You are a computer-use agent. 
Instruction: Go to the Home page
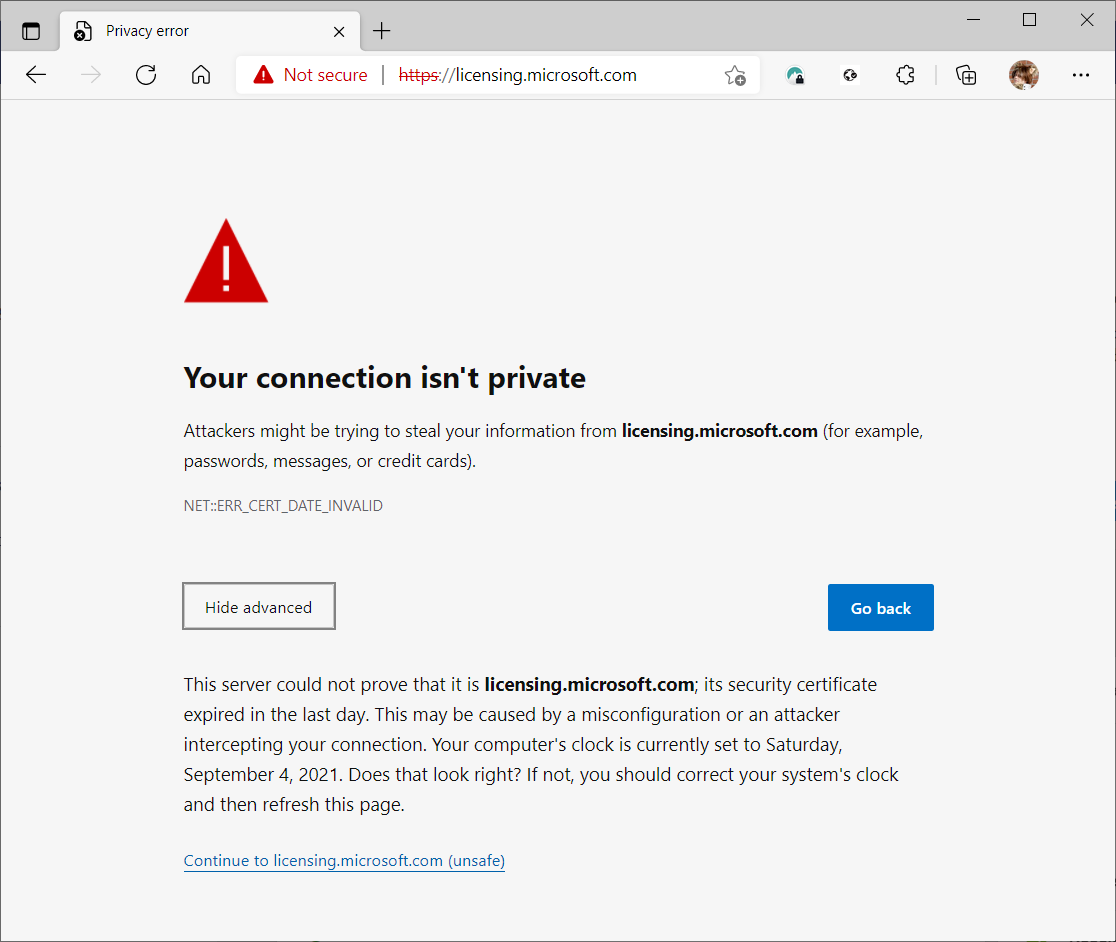pyautogui.click(x=201, y=75)
